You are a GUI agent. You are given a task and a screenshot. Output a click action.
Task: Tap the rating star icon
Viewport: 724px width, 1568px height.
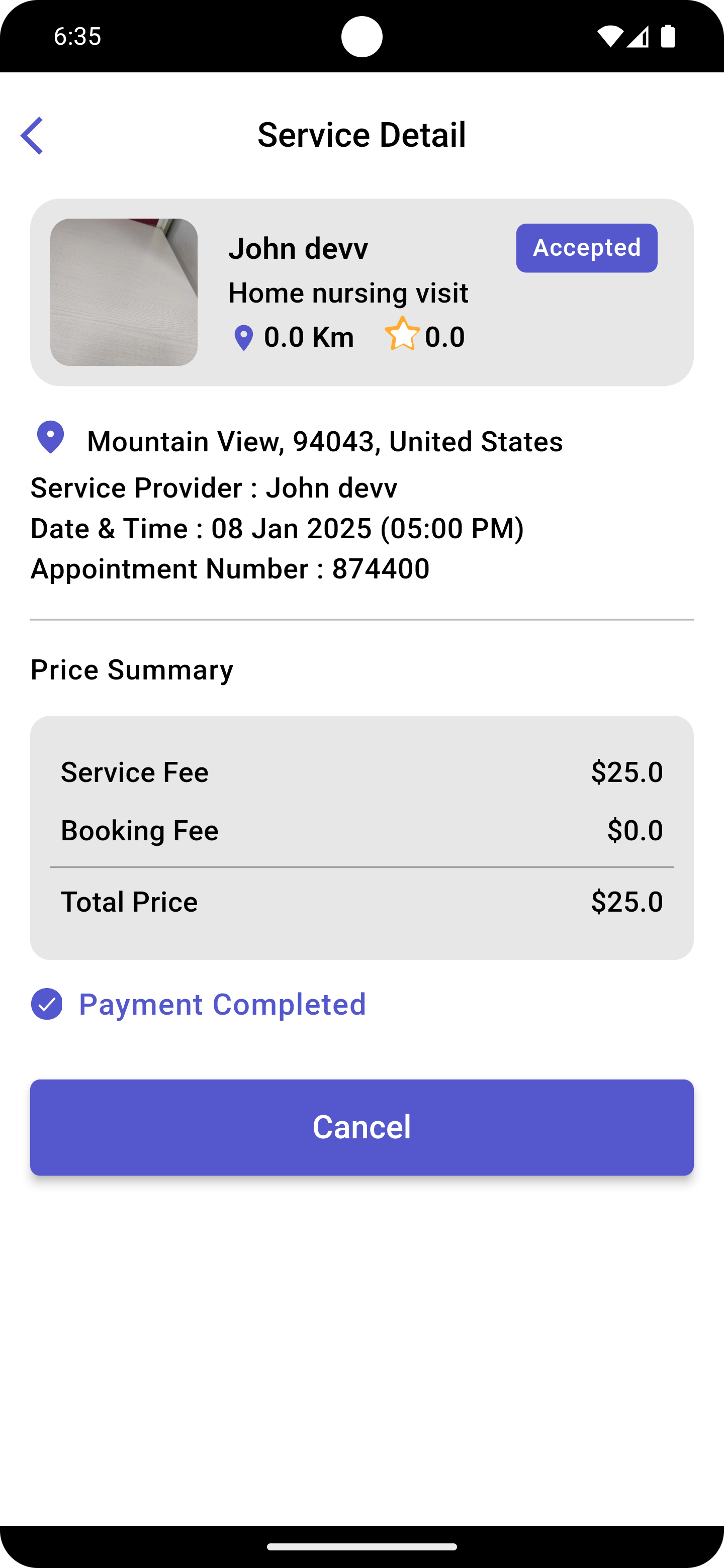[403, 334]
